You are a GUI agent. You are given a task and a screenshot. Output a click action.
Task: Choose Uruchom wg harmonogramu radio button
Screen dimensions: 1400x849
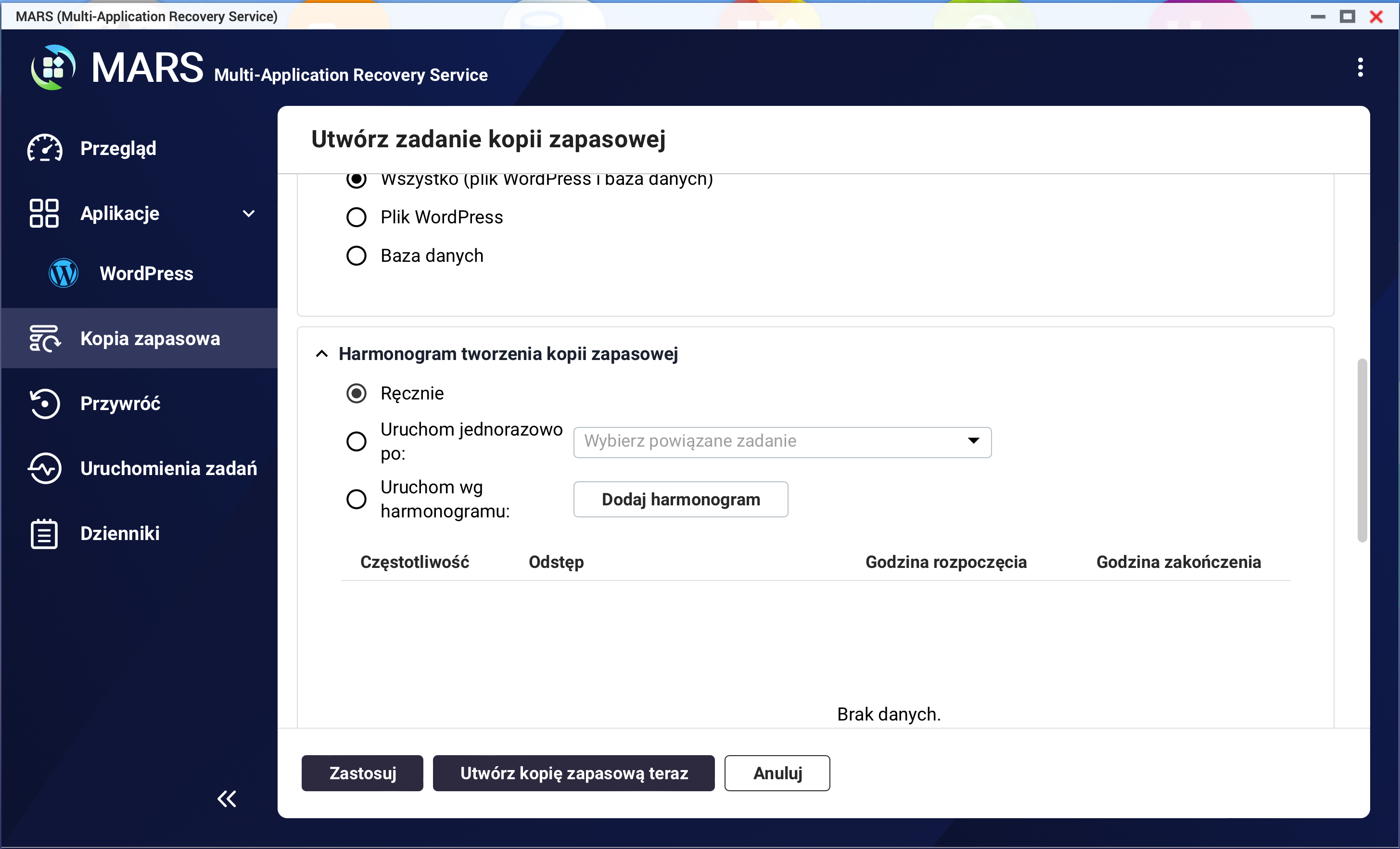click(356, 499)
